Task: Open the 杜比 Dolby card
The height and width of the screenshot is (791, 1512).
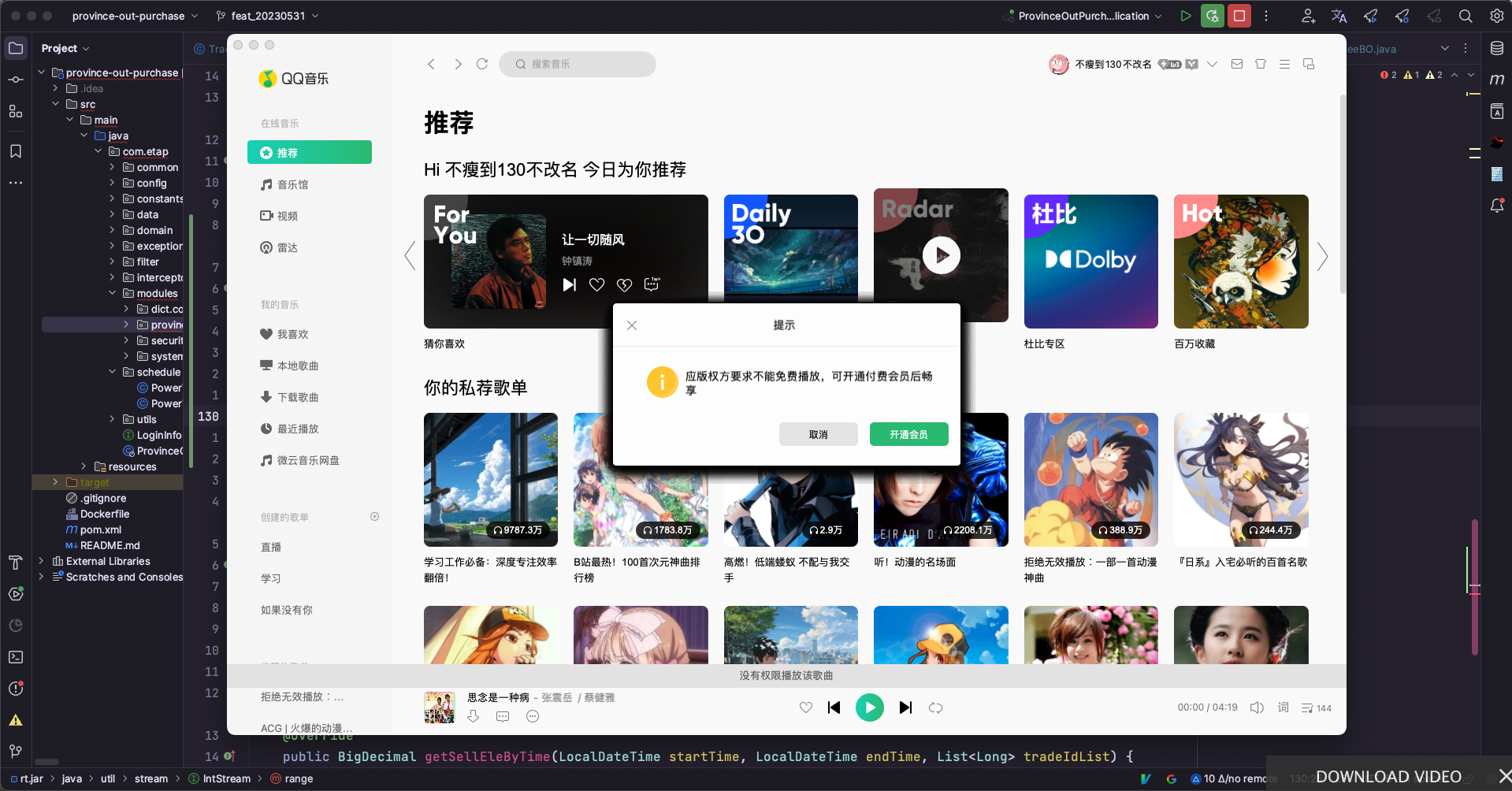Action: tap(1090, 262)
